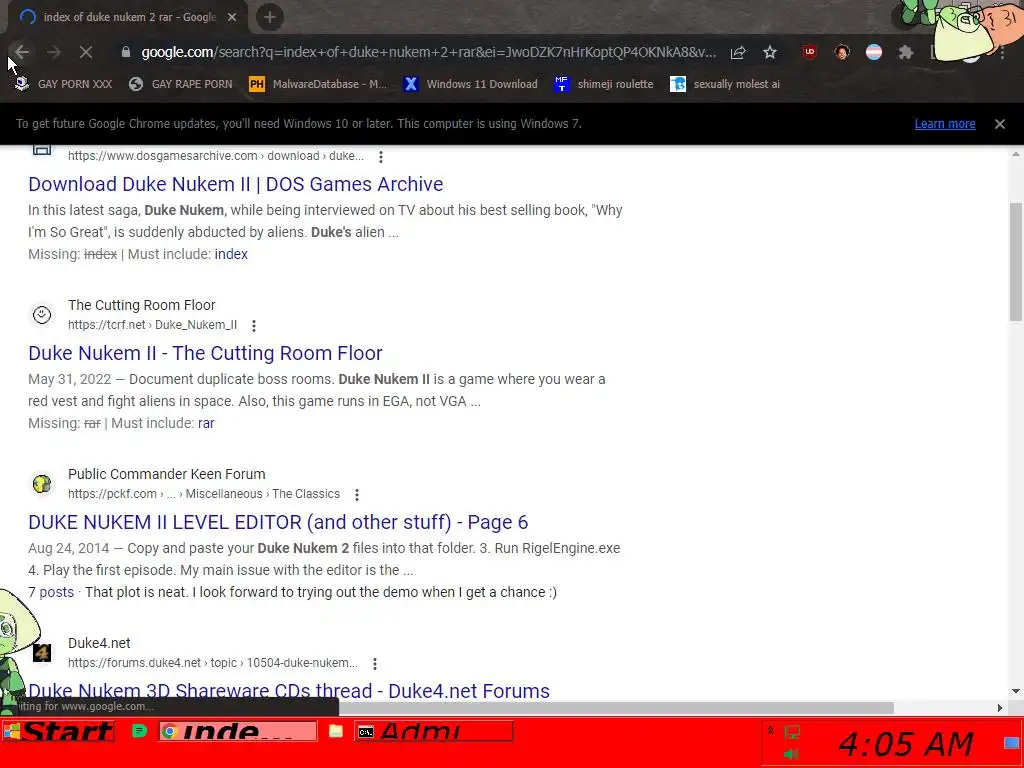Open the uBlock Origin extension icon

[x=810, y=52]
